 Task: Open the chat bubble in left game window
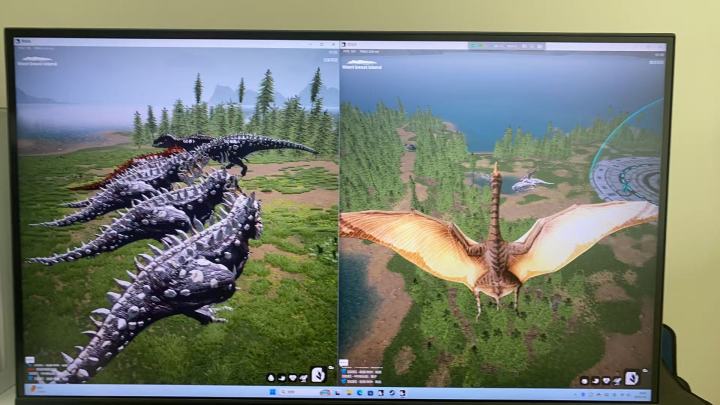click(30, 360)
